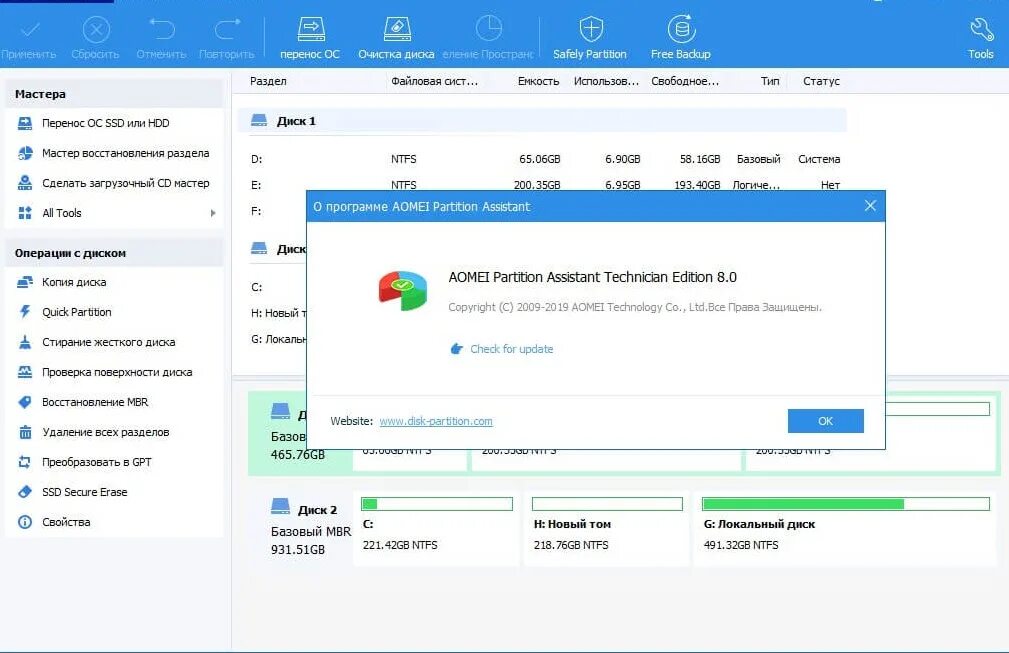
Task: Select the C: 221.42GB NTFS partition block
Action: point(436,529)
